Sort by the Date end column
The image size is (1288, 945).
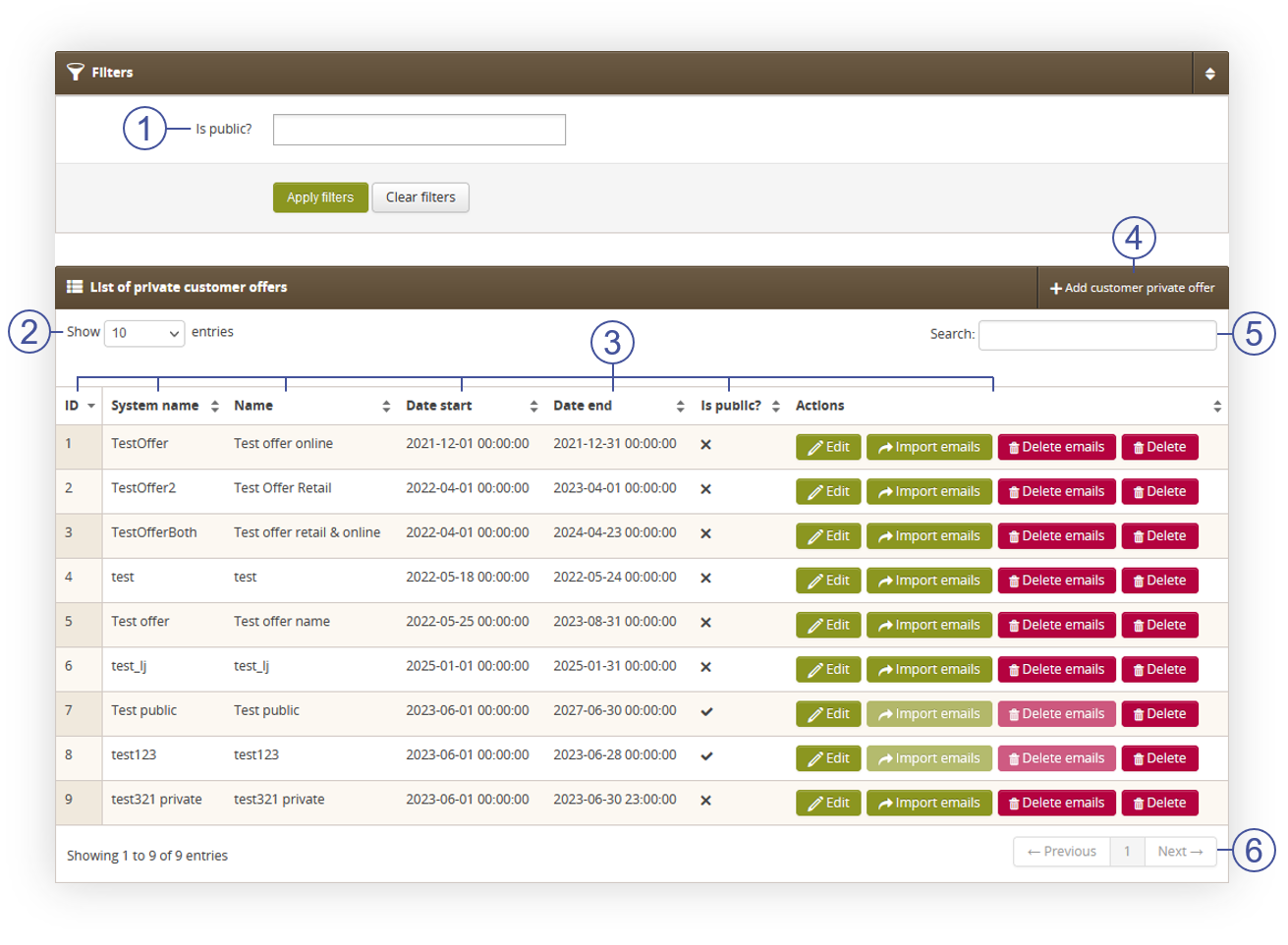click(619, 406)
